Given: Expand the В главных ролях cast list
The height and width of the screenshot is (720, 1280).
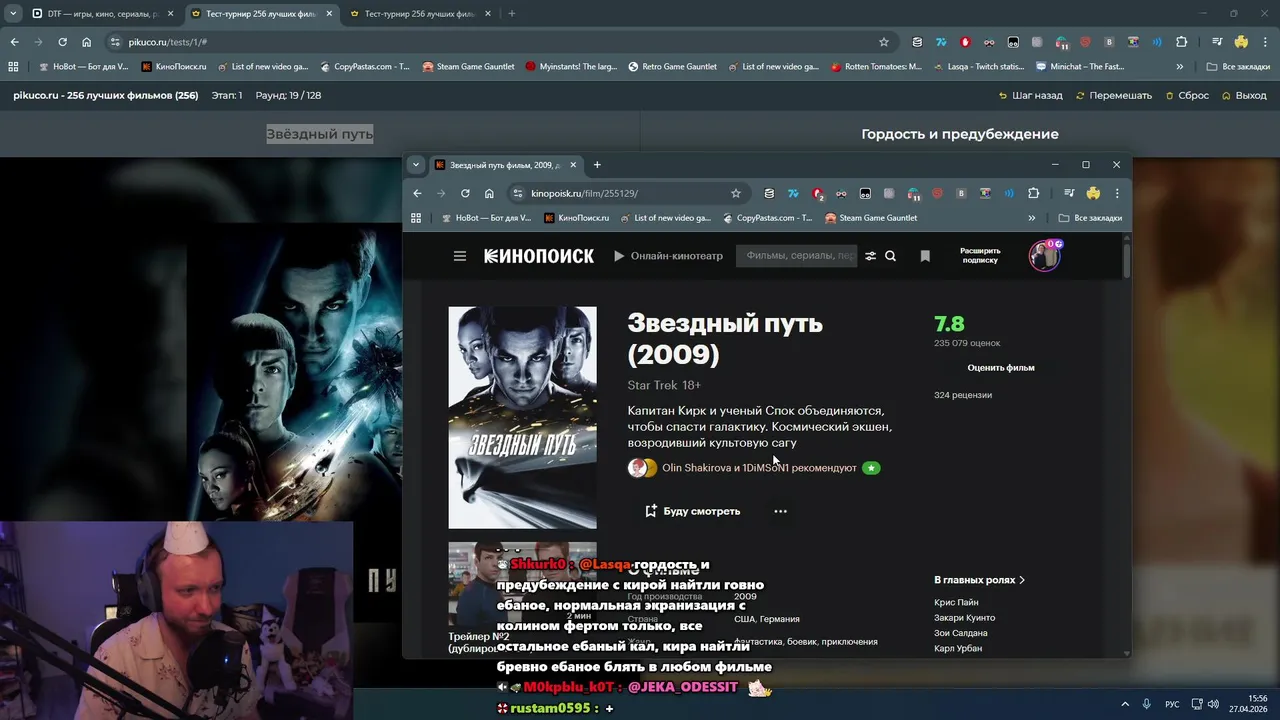Looking at the screenshot, I should click(979, 580).
